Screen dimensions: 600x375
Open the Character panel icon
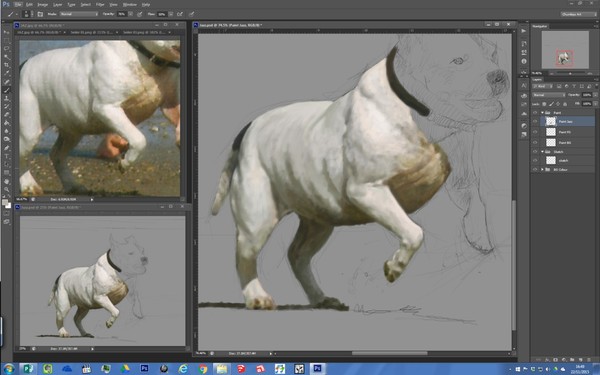pyautogui.click(x=524, y=86)
